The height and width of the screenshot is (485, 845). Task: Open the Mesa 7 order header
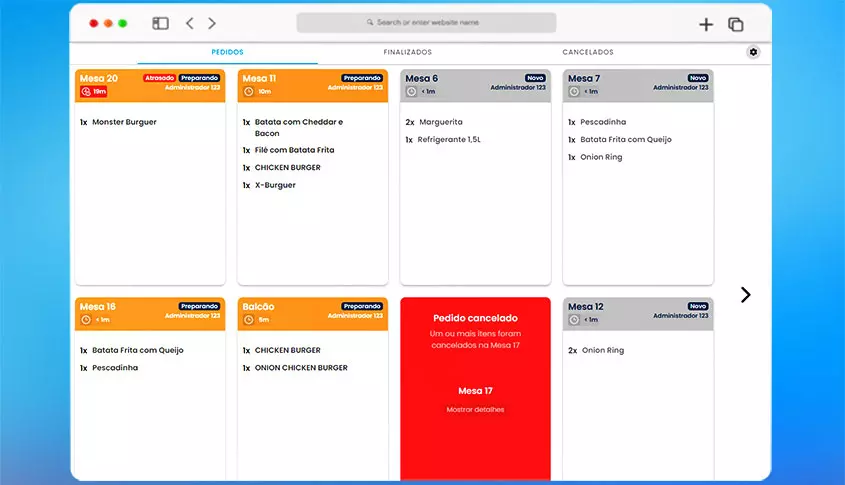click(x=639, y=85)
